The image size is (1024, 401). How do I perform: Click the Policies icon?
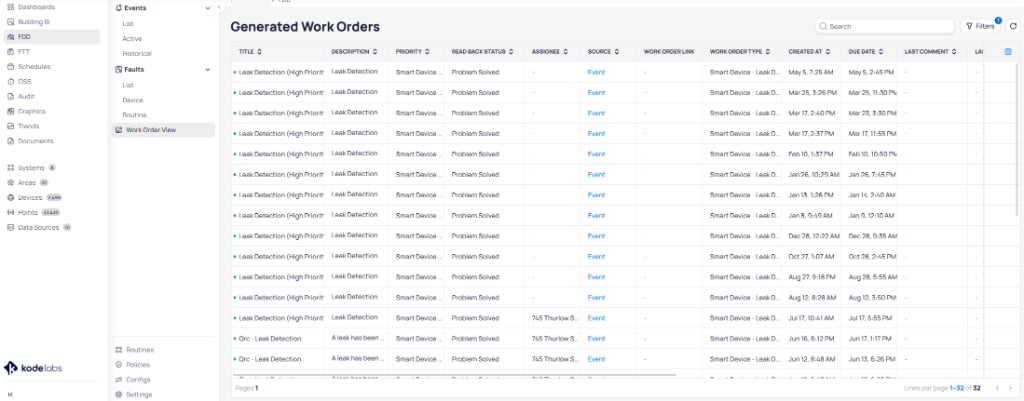pos(119,364)
